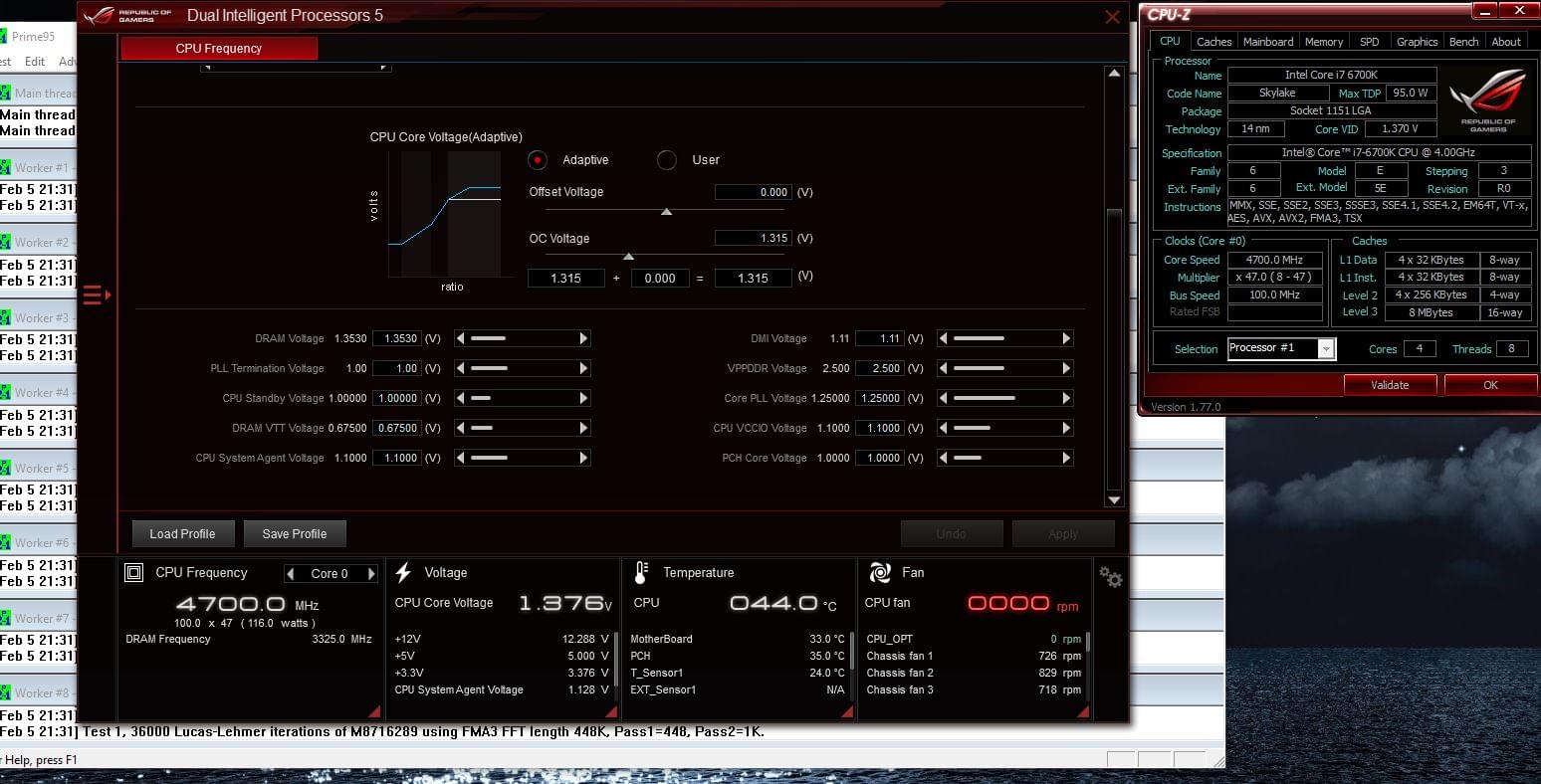
Task: Open monitor settings gear icon
Action: pos(1110,577)
